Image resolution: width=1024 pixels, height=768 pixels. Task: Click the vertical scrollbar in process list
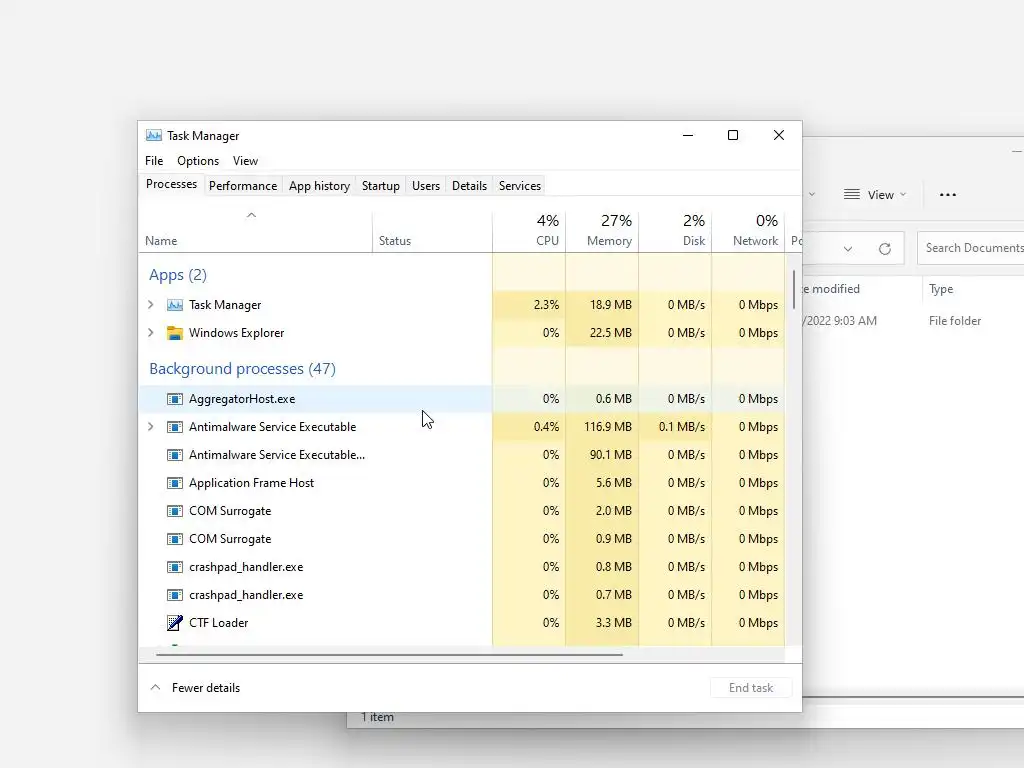(x=794, y=289)
